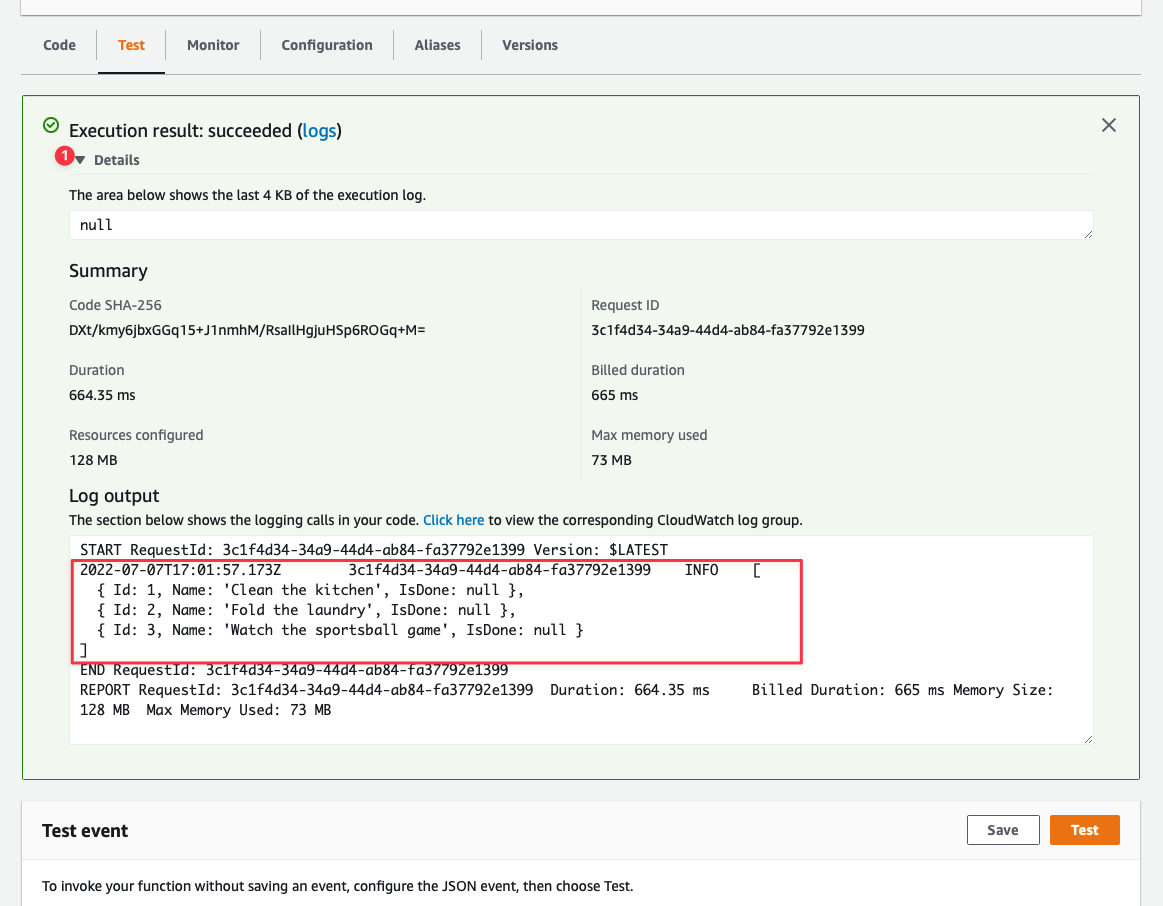The height and width of the screenshot is (906, 1163).
Task: Click the START RequestId log line
Action: [374, 550]
